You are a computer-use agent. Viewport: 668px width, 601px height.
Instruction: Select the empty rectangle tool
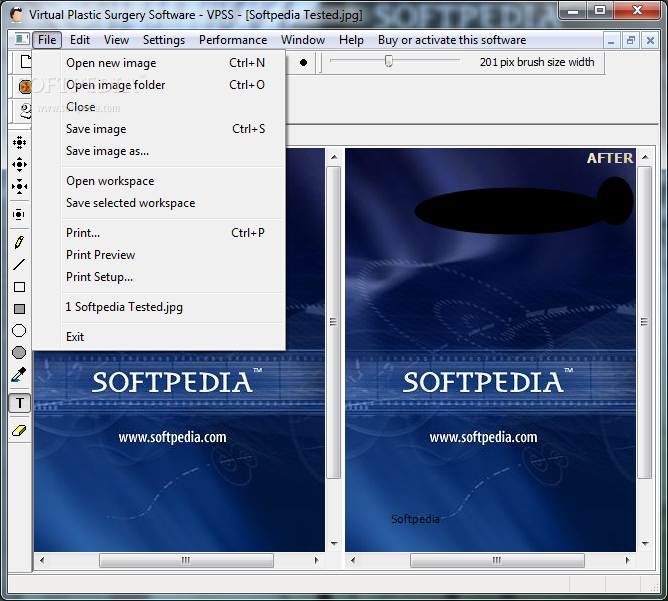coord(19,287)
